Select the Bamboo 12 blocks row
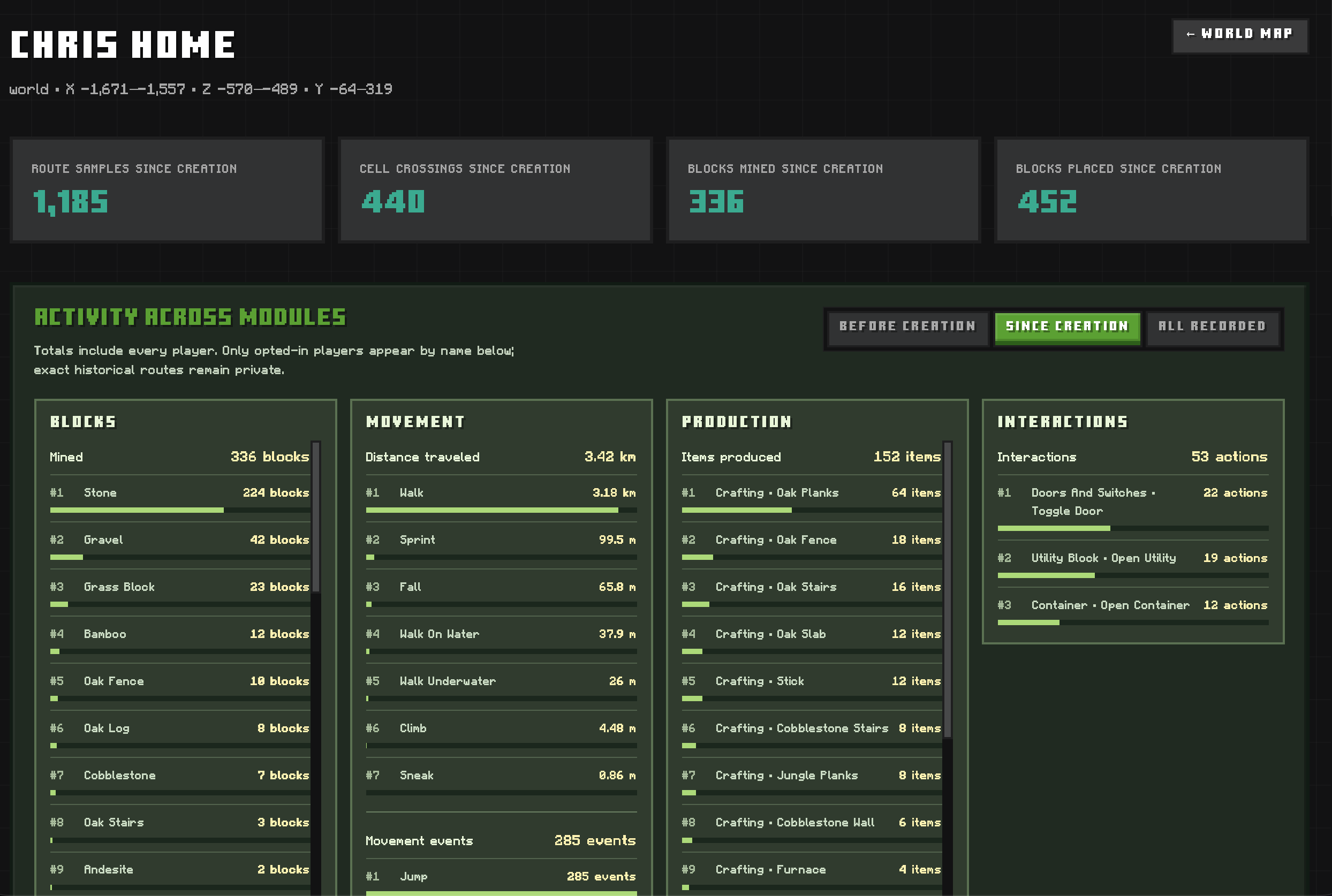 click(179, 640)
